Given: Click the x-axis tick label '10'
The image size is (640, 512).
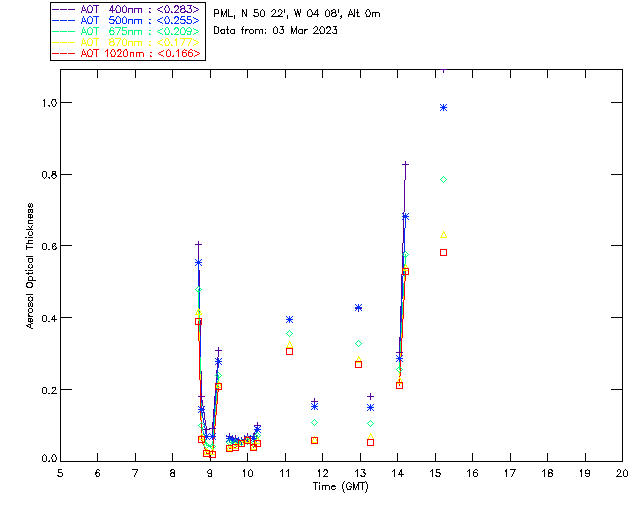Looking at the screenshot, I should [x=247, y=473].
